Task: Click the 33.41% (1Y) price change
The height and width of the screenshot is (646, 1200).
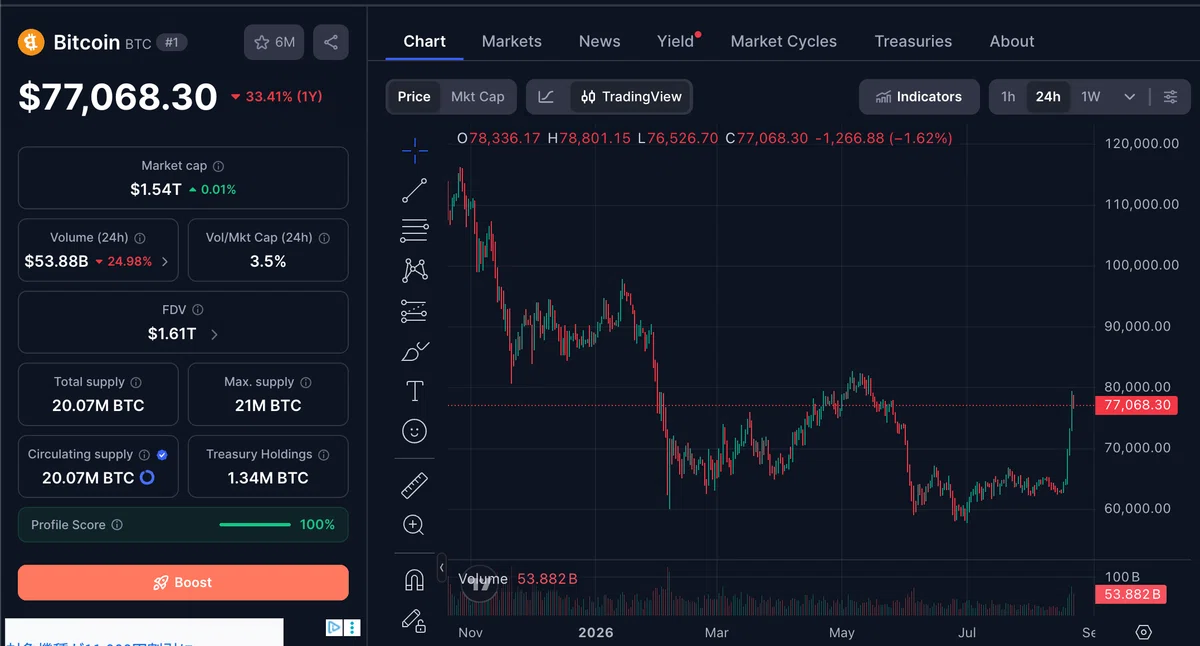Action: [x=276, y=97]
